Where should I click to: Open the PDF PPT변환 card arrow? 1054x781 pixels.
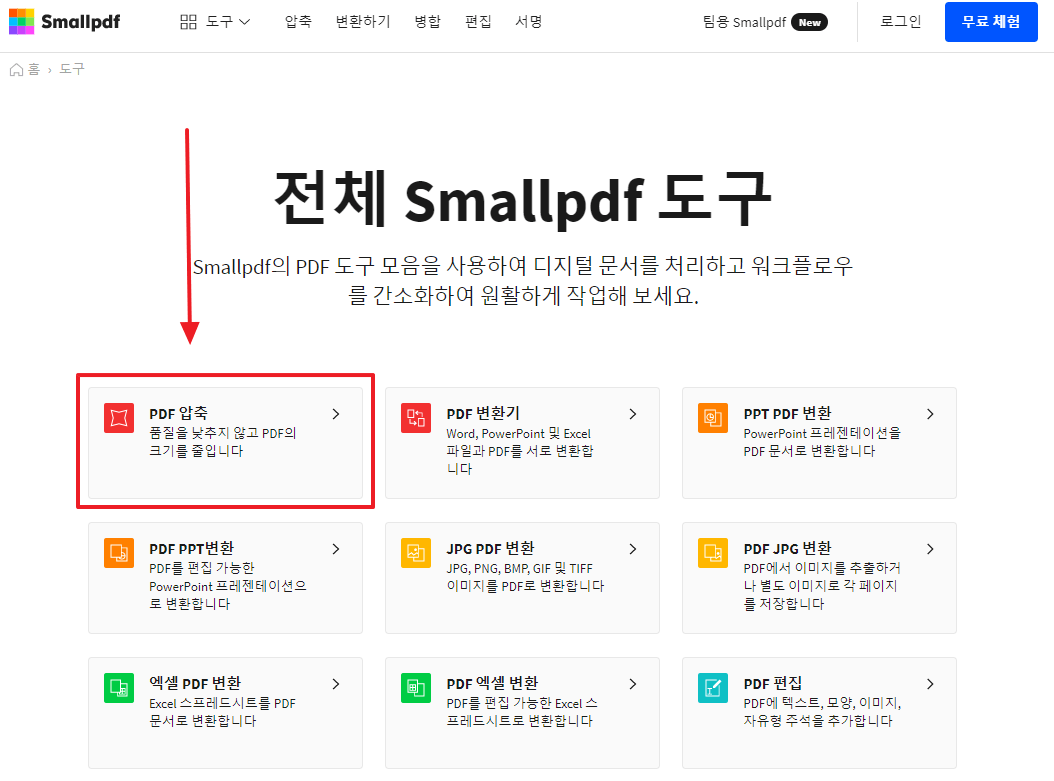coord(336,549)
